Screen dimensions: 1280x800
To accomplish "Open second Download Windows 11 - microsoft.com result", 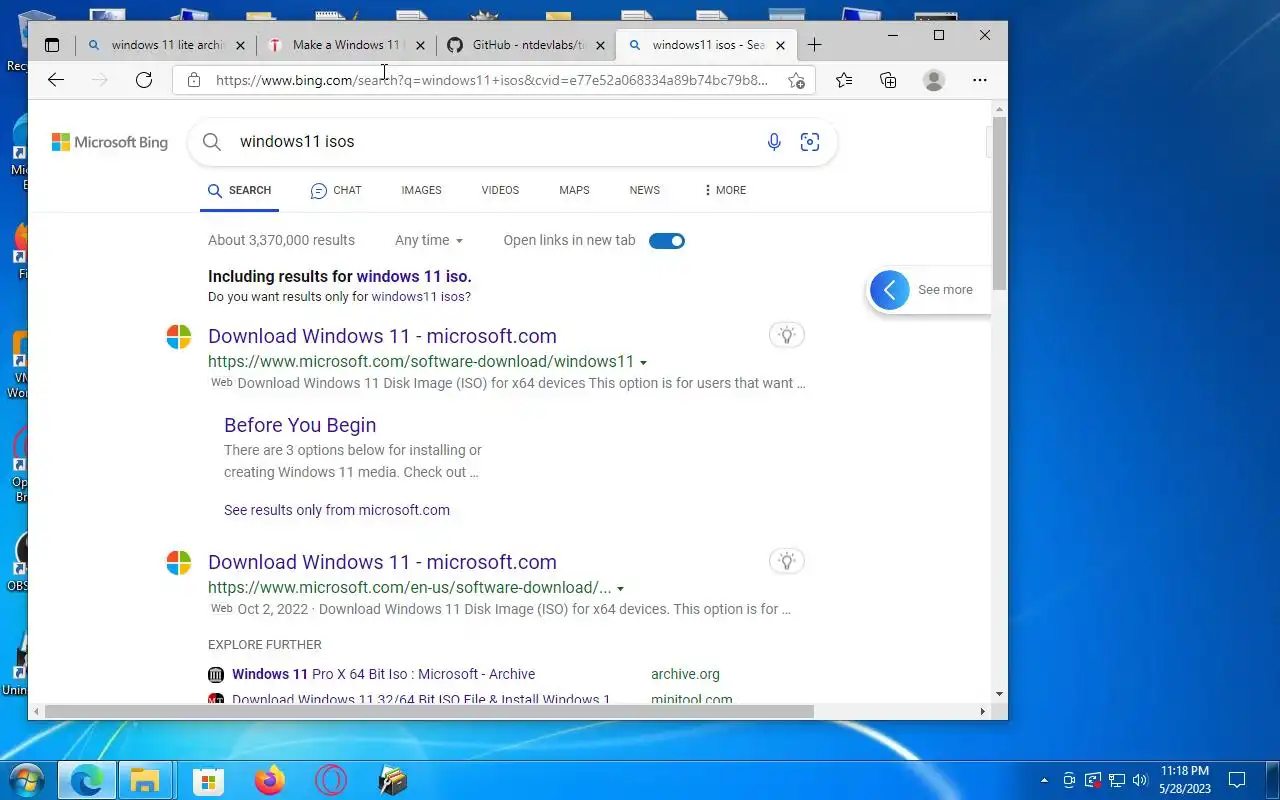I will pyautogui.click(x=382, y=562).
